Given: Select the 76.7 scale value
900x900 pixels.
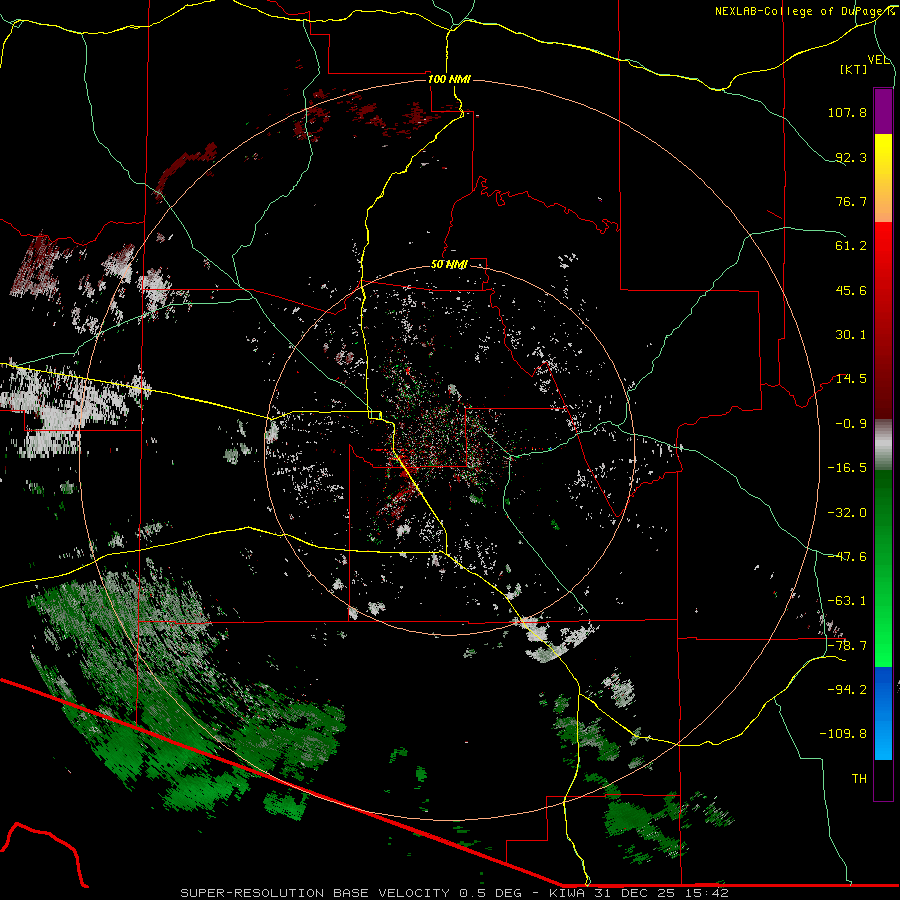Looking at the screenshot, I should click(x=851, y=201).
